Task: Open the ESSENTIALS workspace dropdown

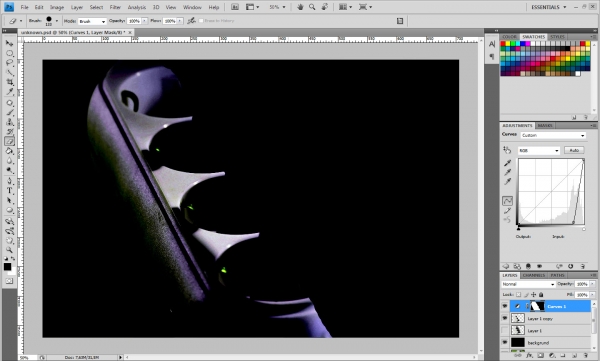Action: point(548,7)
